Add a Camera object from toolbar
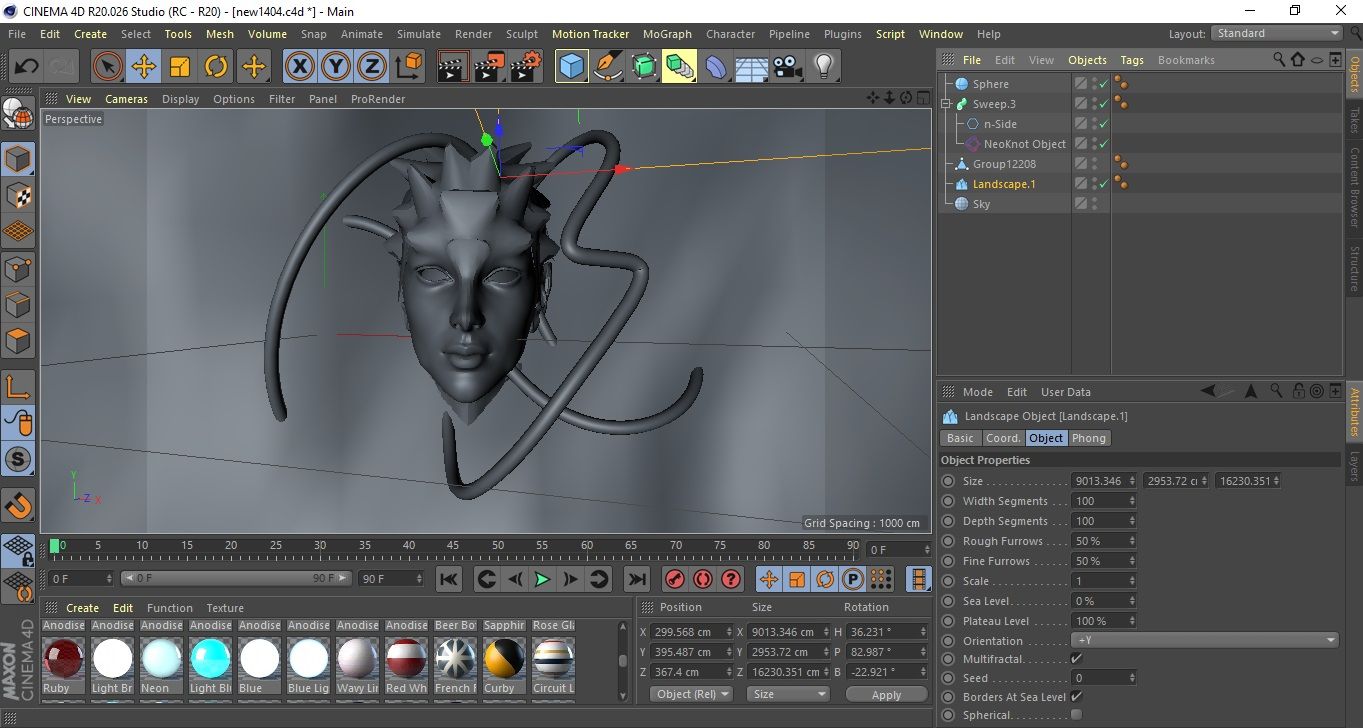This screenshot has width=1363, height=728. tap(787, 67)
